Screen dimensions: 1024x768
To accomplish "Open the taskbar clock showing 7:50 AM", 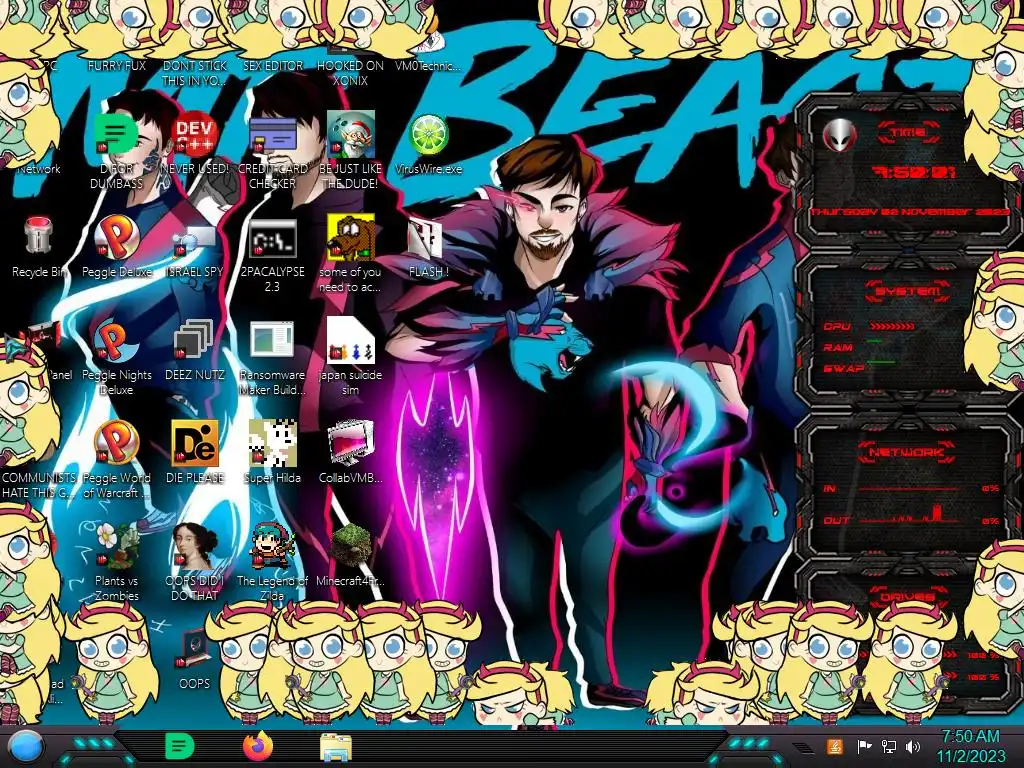I will [x=970, y=746].
